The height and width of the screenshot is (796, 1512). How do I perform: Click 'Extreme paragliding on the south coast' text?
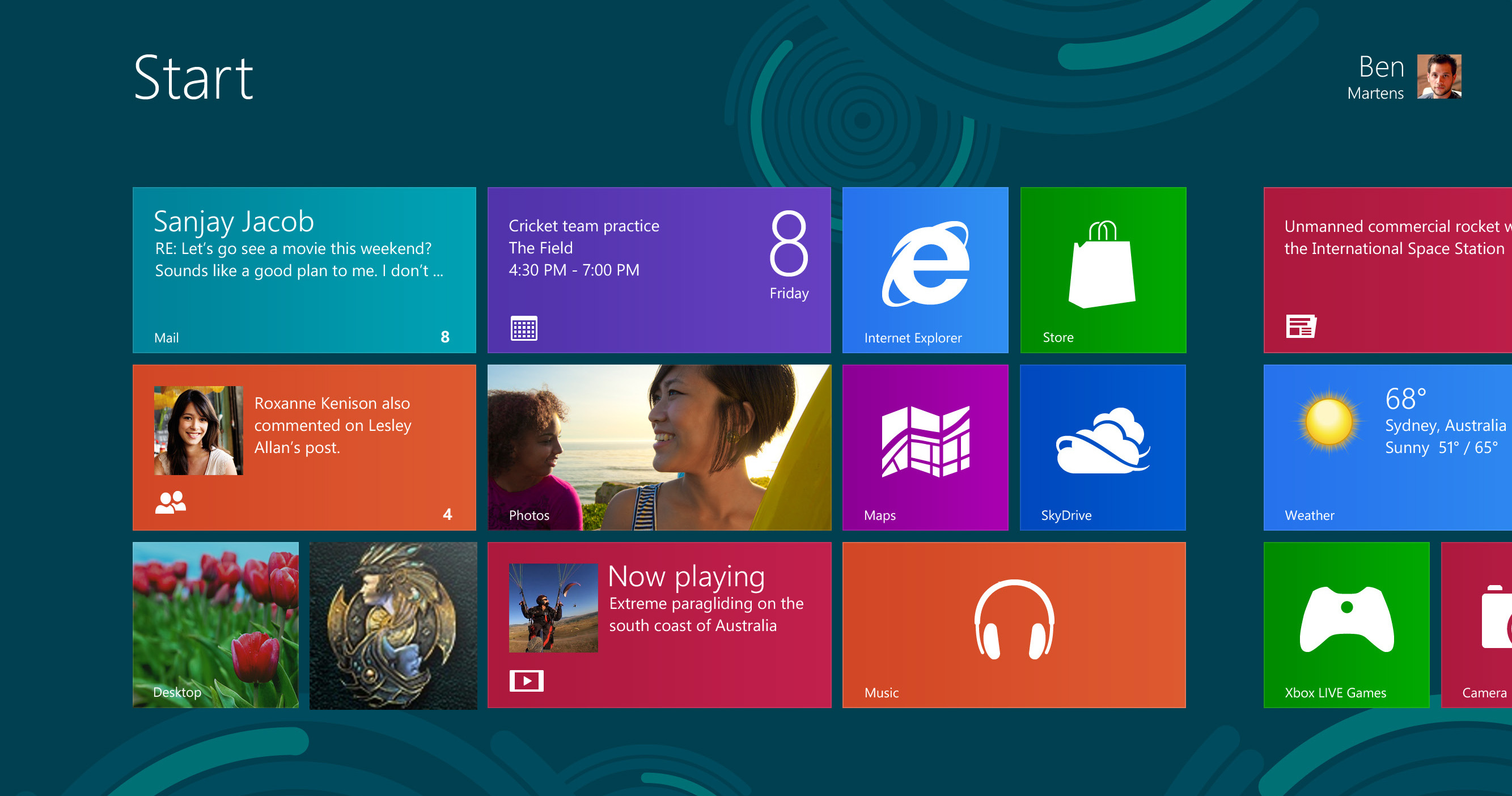706,614
